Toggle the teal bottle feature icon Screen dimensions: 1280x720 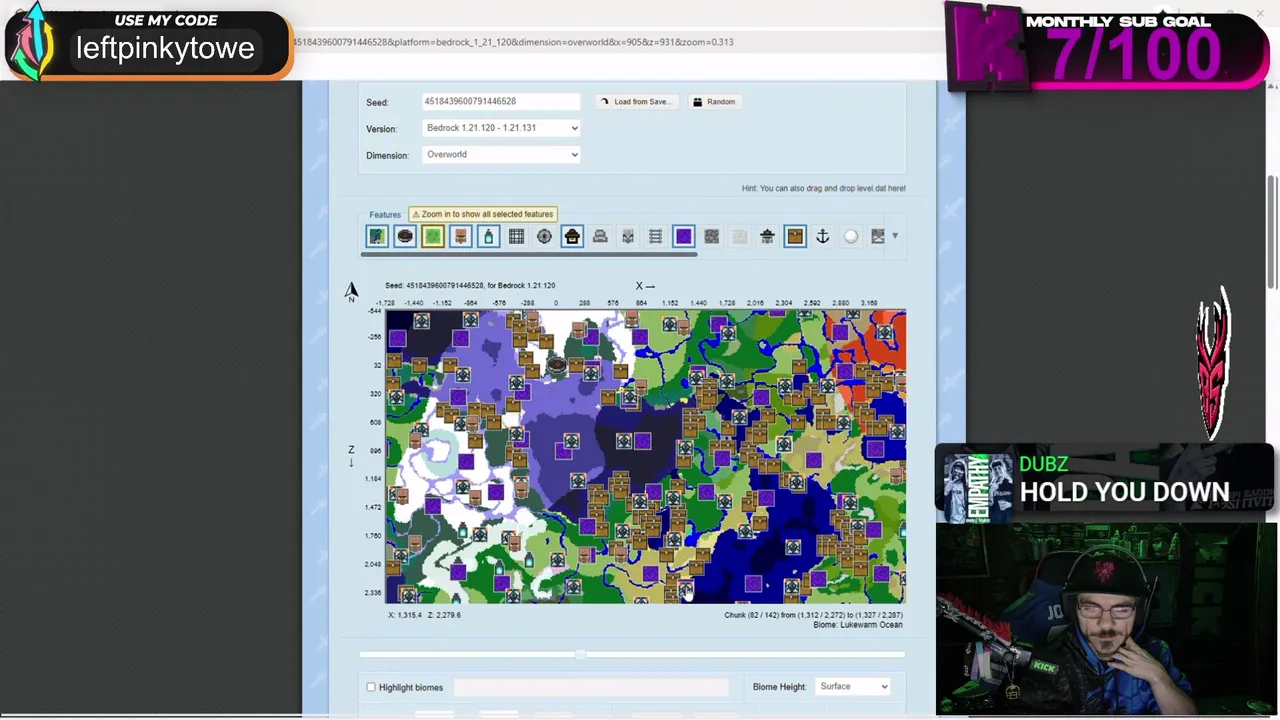pyautogui.click(x=488, y=236)
